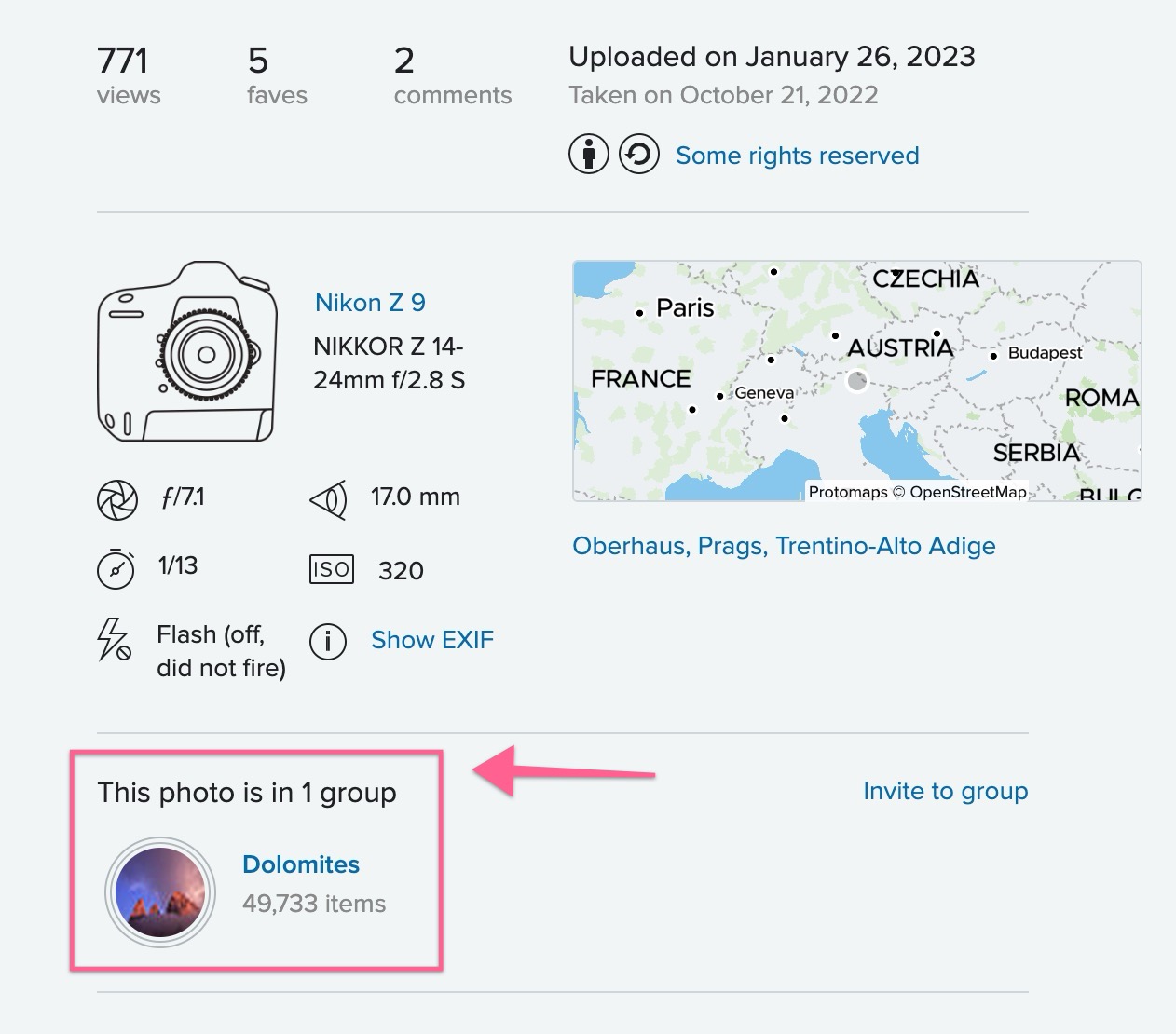
Task: Click the 5 faves count
Action: click(x=276, y=75)
